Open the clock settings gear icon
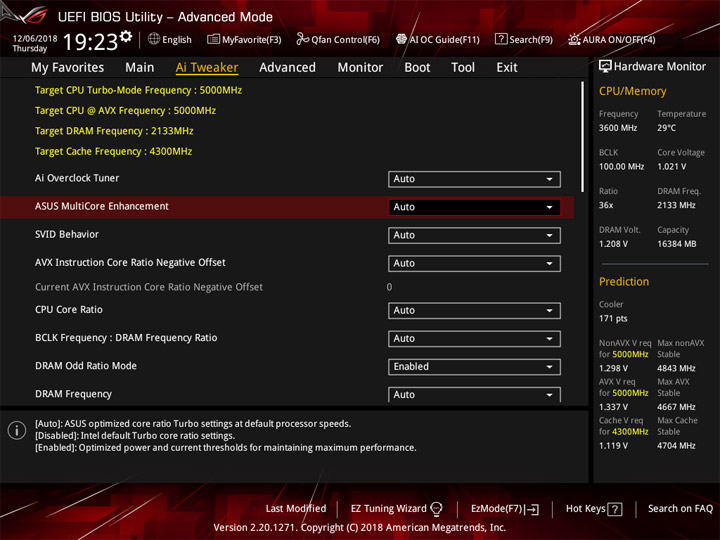The width and height of the screenshot is (720, 540). pos(126,36)
